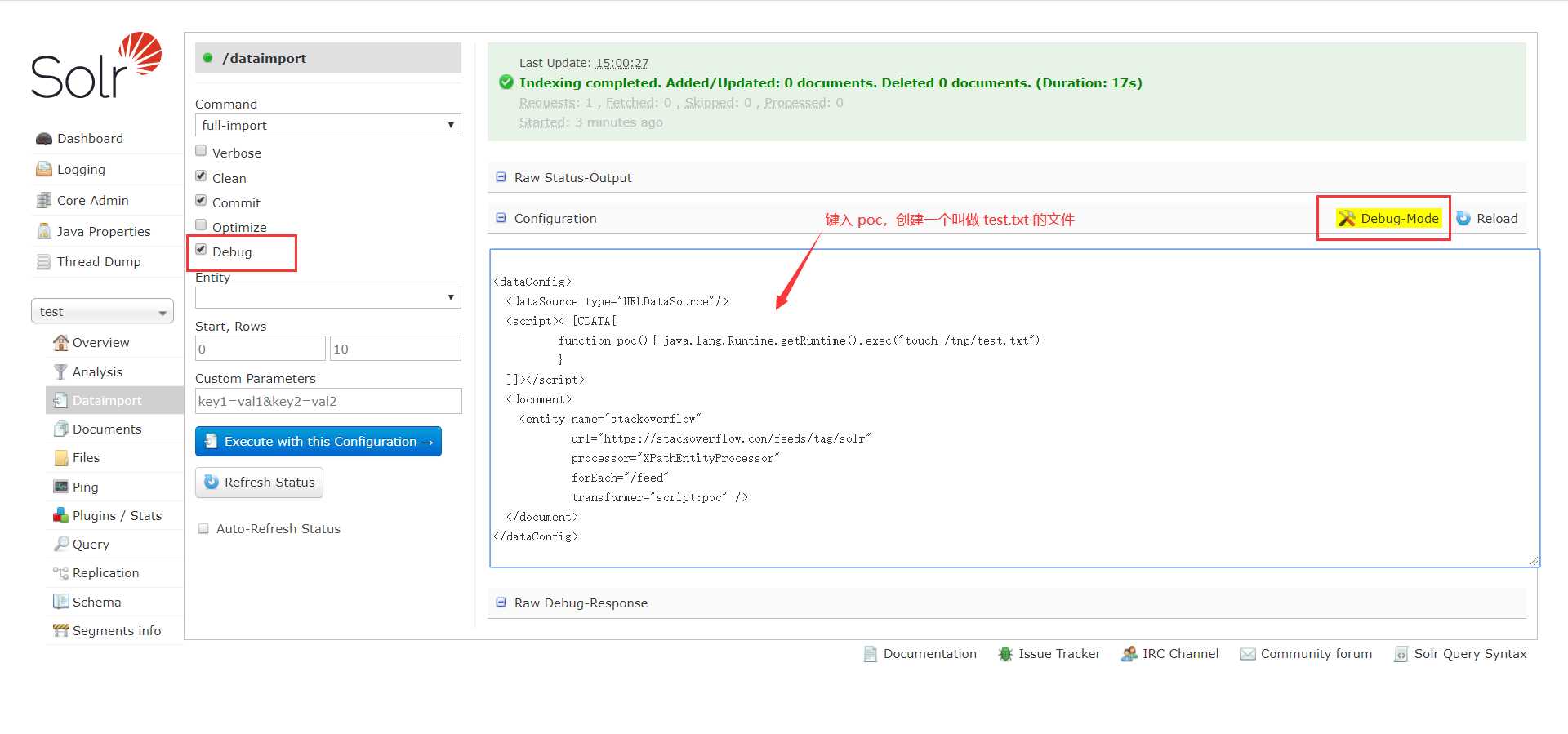Viewport: 1568px width, 734px height.
Task: Click the Replication icon
Action: point(61,573)
